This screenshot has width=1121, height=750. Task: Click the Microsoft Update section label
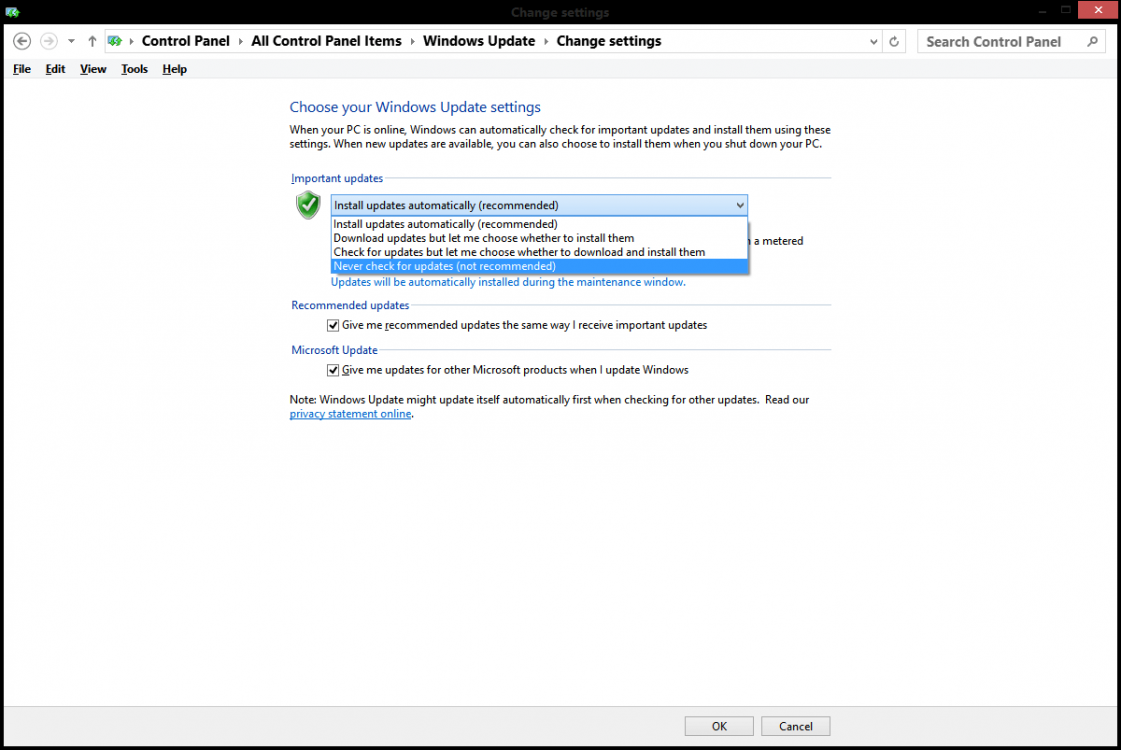click(334, 350)
